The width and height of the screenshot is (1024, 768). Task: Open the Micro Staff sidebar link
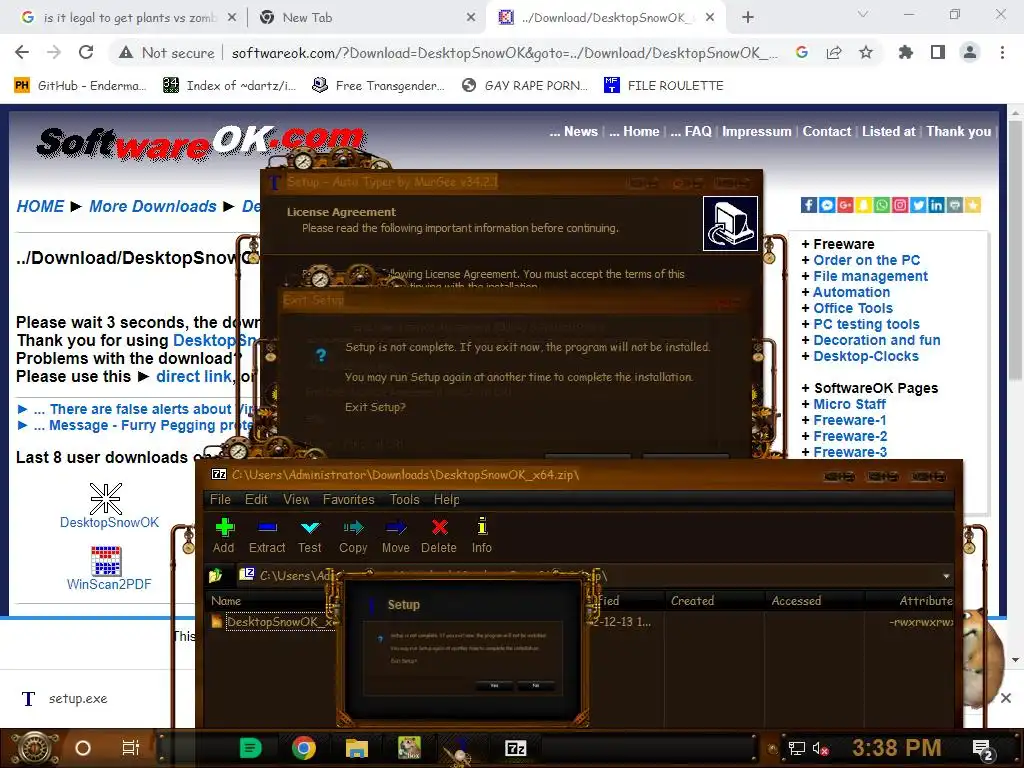849,404
